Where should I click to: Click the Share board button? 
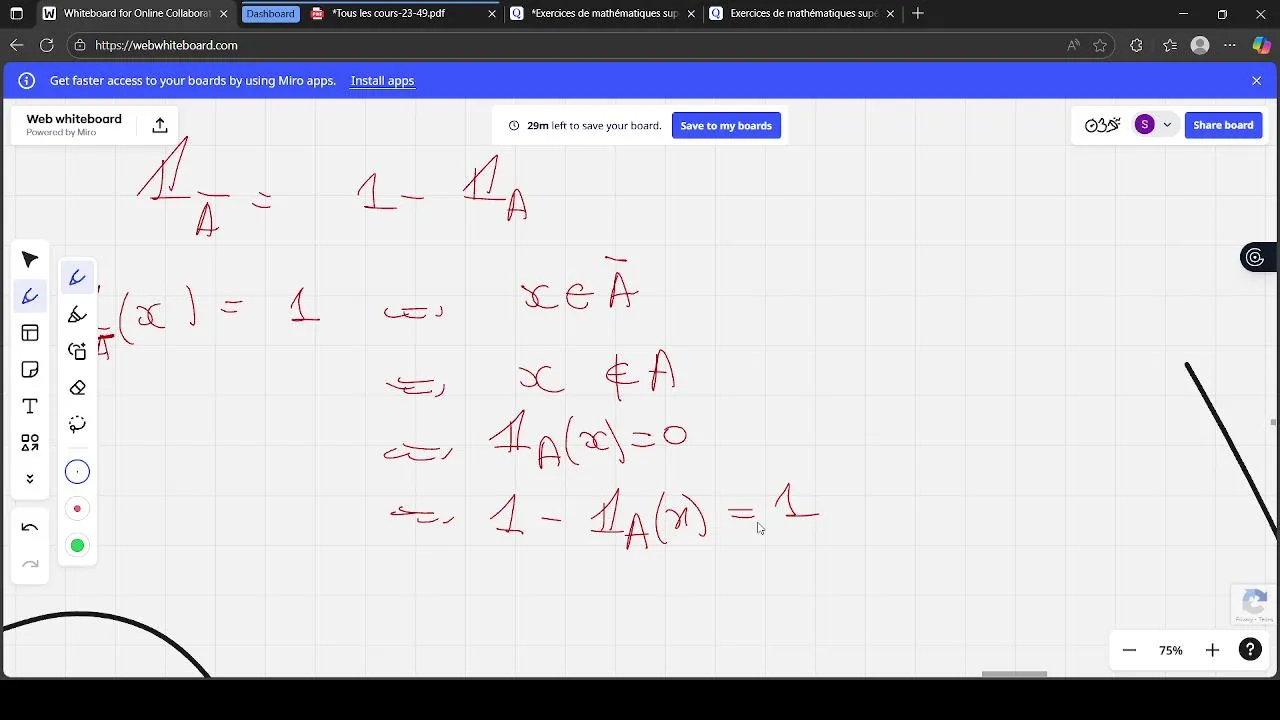coord(1223,125)
